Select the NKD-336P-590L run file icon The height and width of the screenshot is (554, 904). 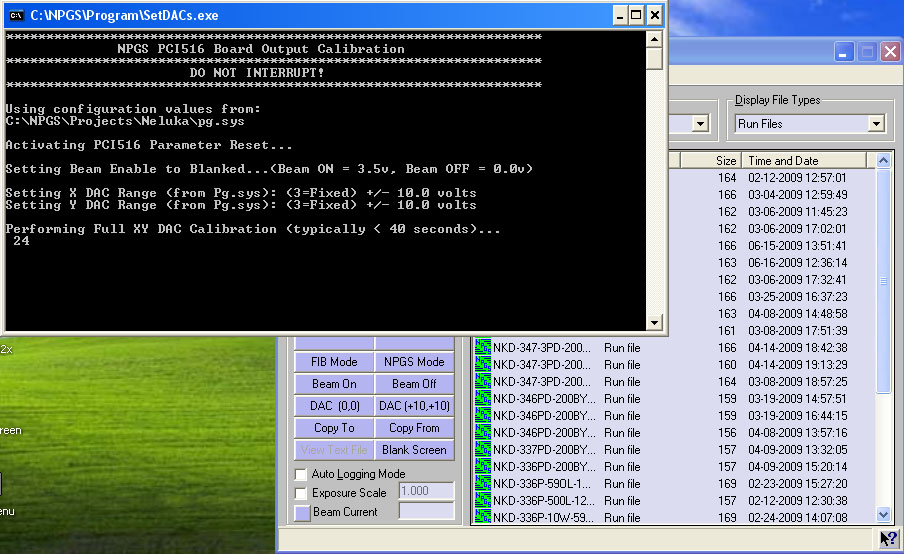pyautogui.click(x=482, y=484)
